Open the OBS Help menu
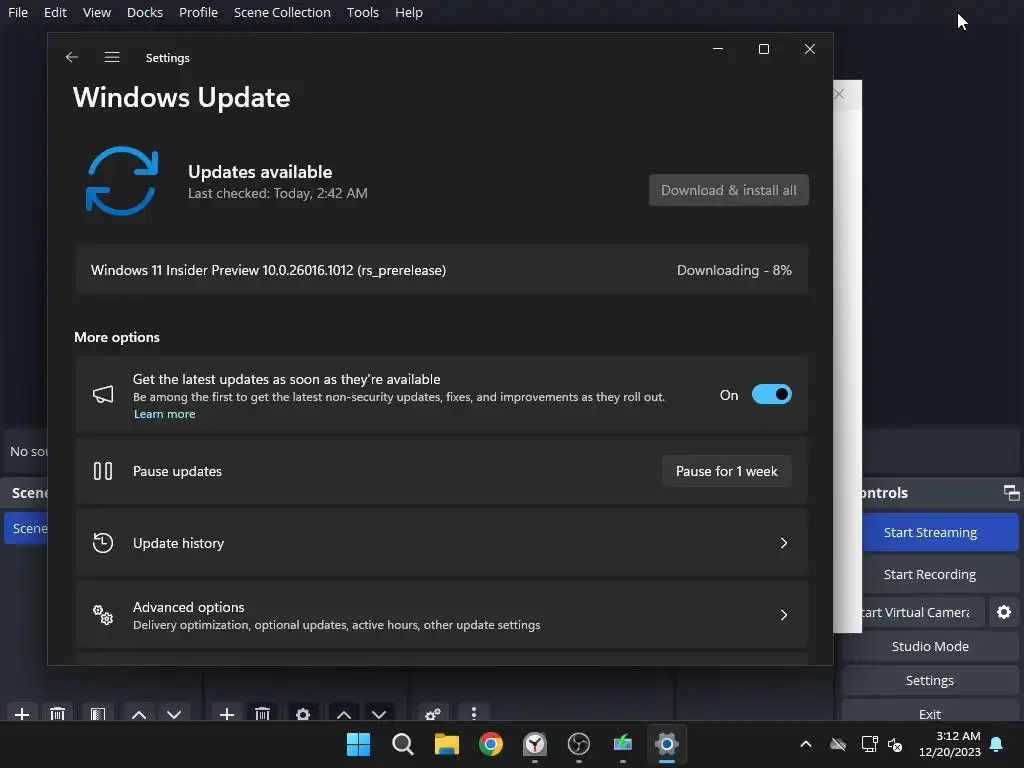The image size is (1024, 768). tap(409, 12)
